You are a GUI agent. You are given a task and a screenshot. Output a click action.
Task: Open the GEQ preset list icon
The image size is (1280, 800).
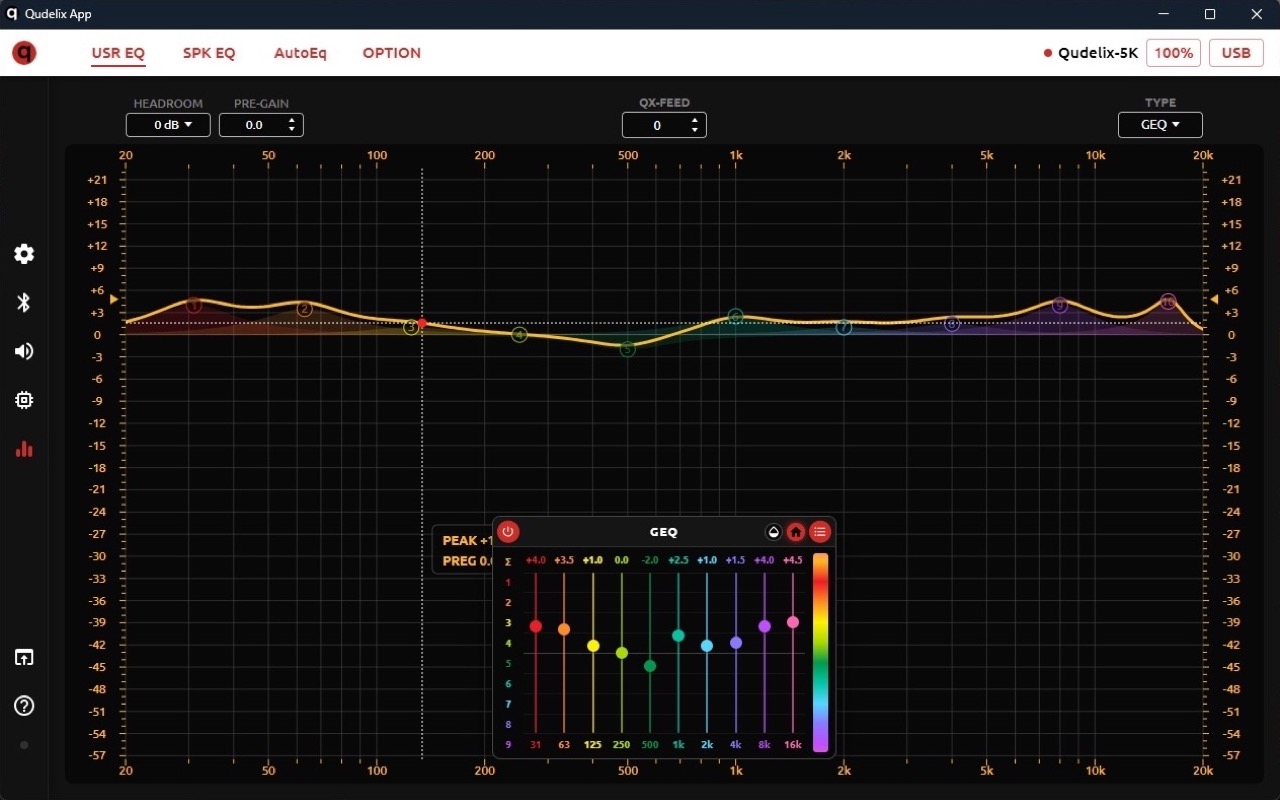[x=820, y=532]
